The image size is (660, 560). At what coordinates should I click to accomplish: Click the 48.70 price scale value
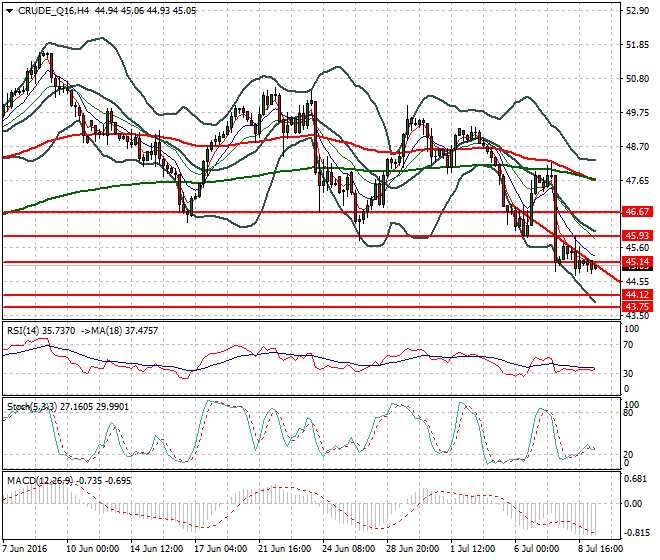tap(637, 147)
